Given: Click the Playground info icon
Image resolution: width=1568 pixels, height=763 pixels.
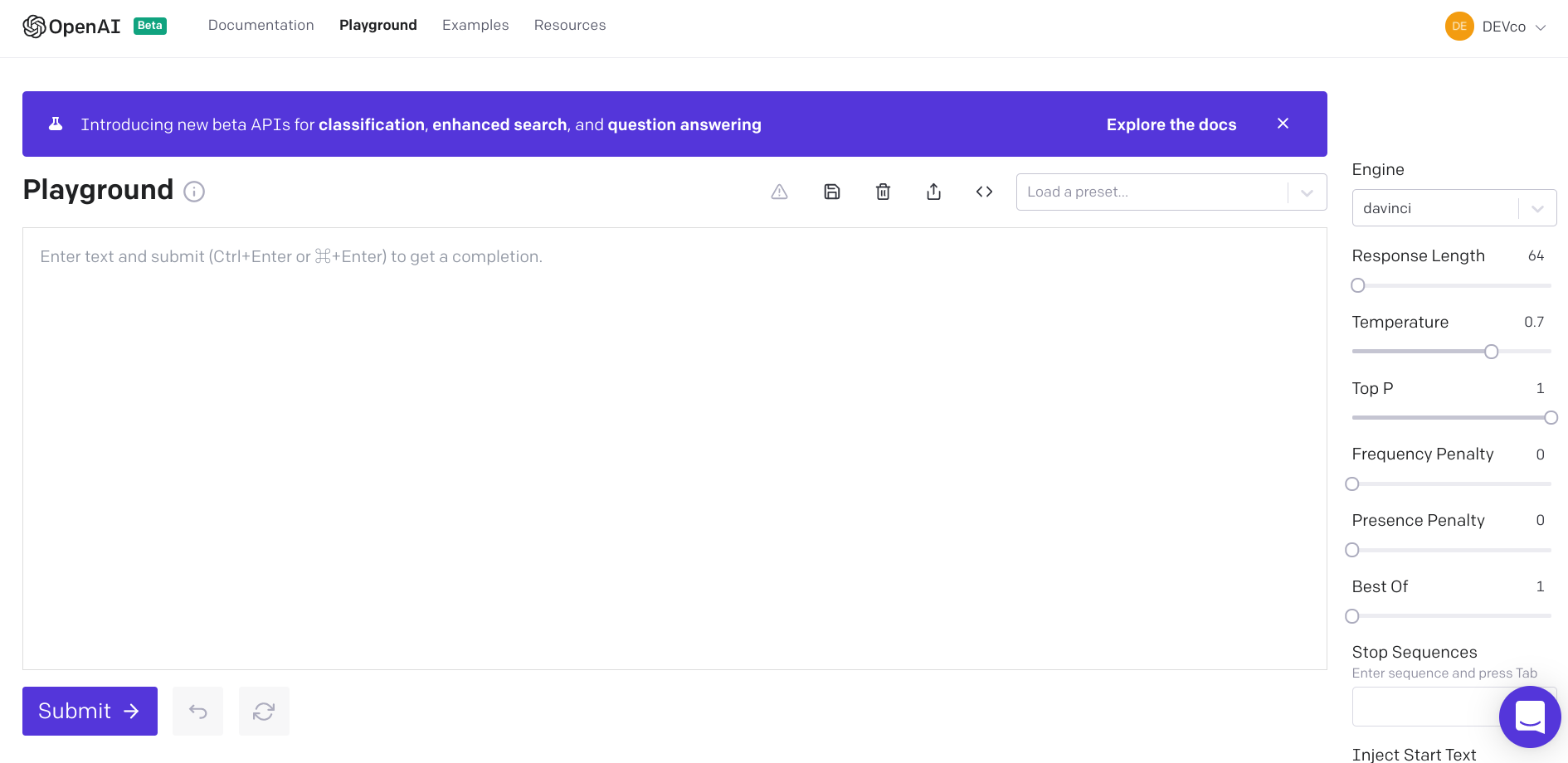Looking at the screenshot, I should coord(194,192).
